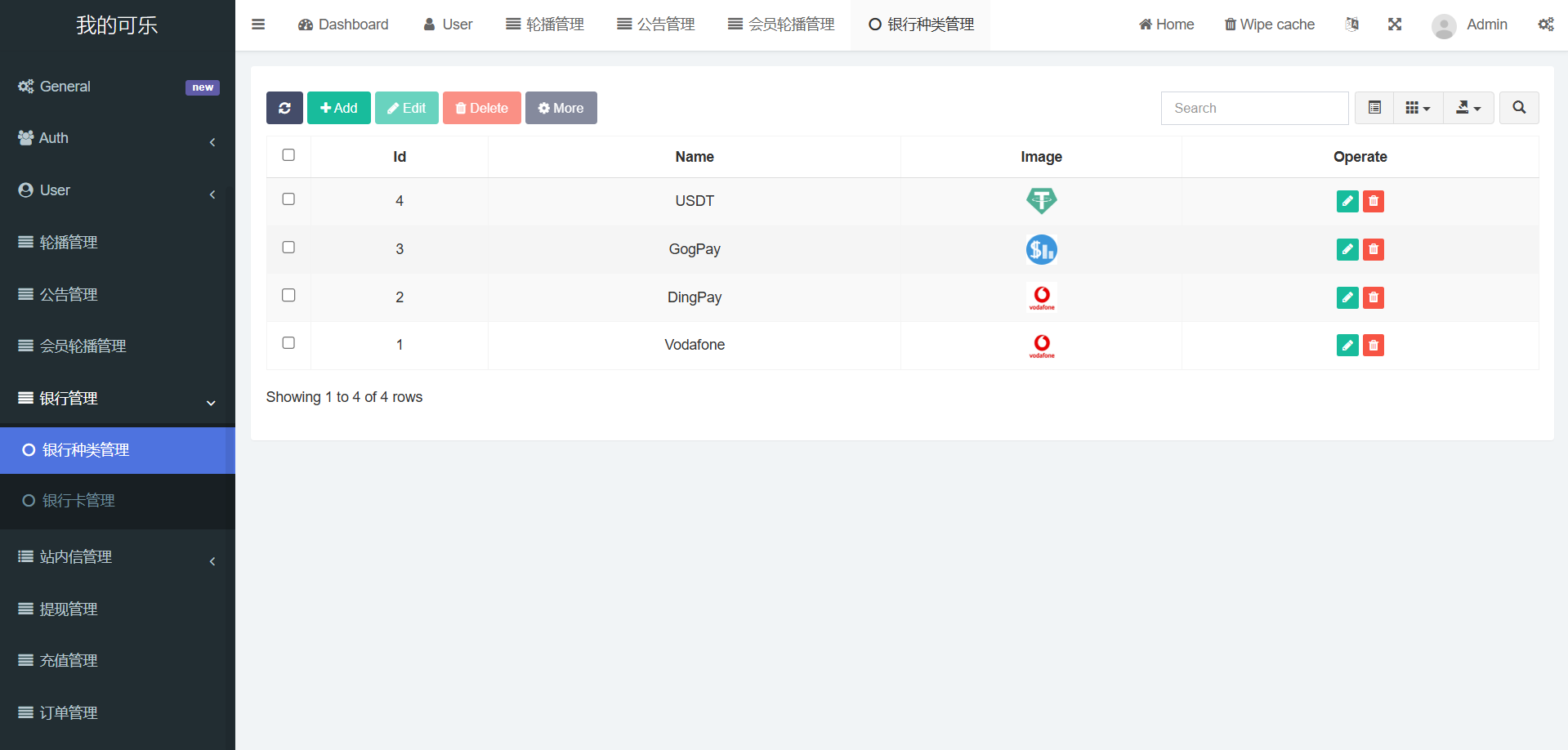Viewport: 1568px width, 750px height.
Task: Click the edit pencil icon for USDT
Action: [1347, 201]
